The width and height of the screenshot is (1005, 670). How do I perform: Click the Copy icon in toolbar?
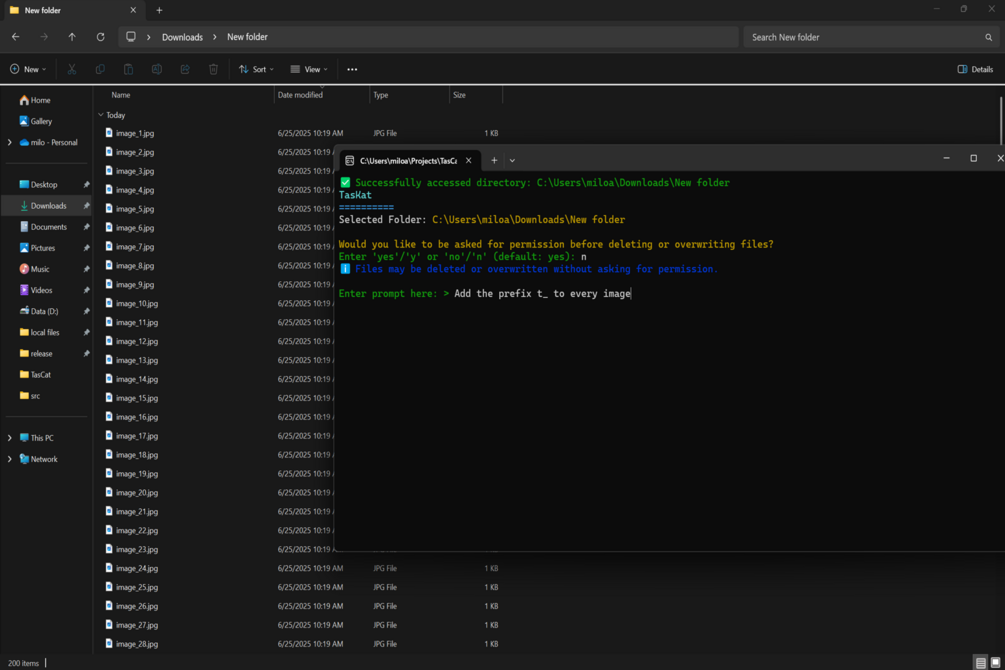point(100,69)
